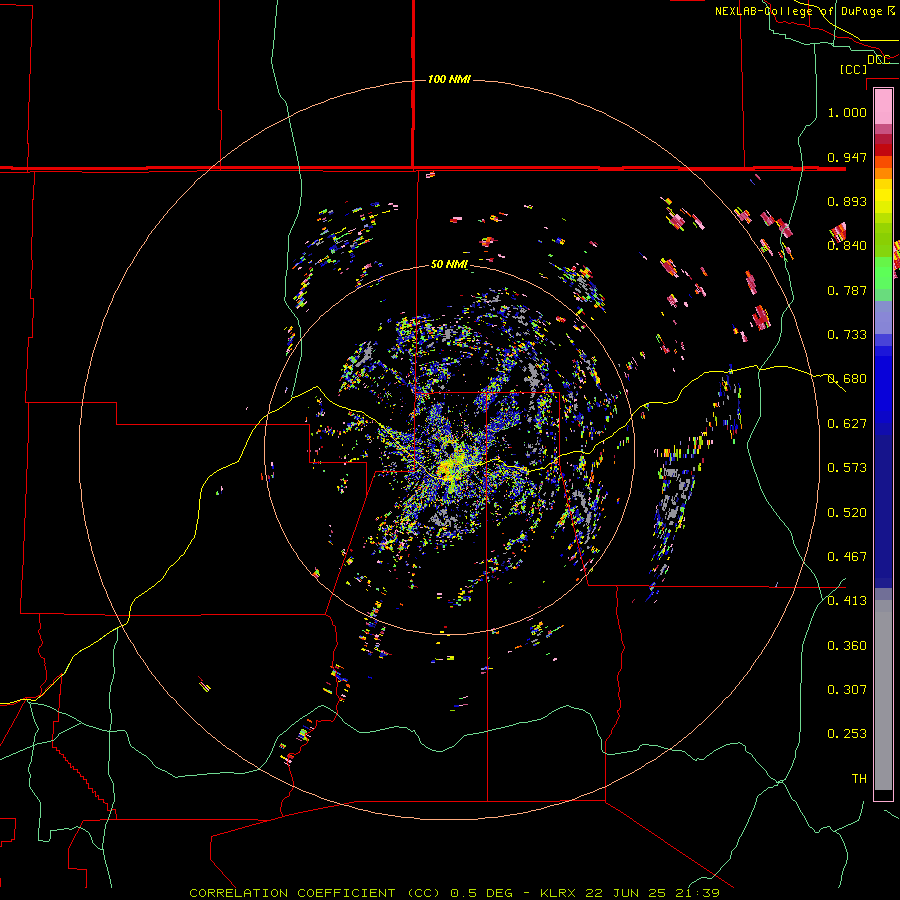
Task: Select the 0.627 scale value
Action: 847,424
